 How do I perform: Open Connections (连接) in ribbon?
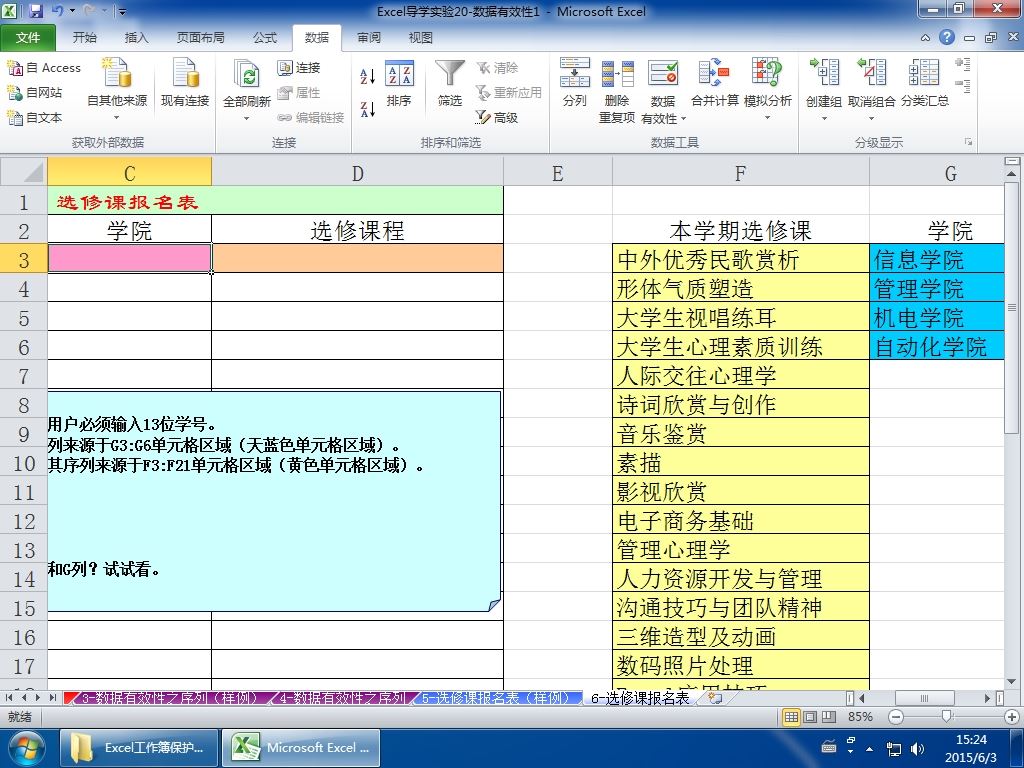(x=299, y=67)
